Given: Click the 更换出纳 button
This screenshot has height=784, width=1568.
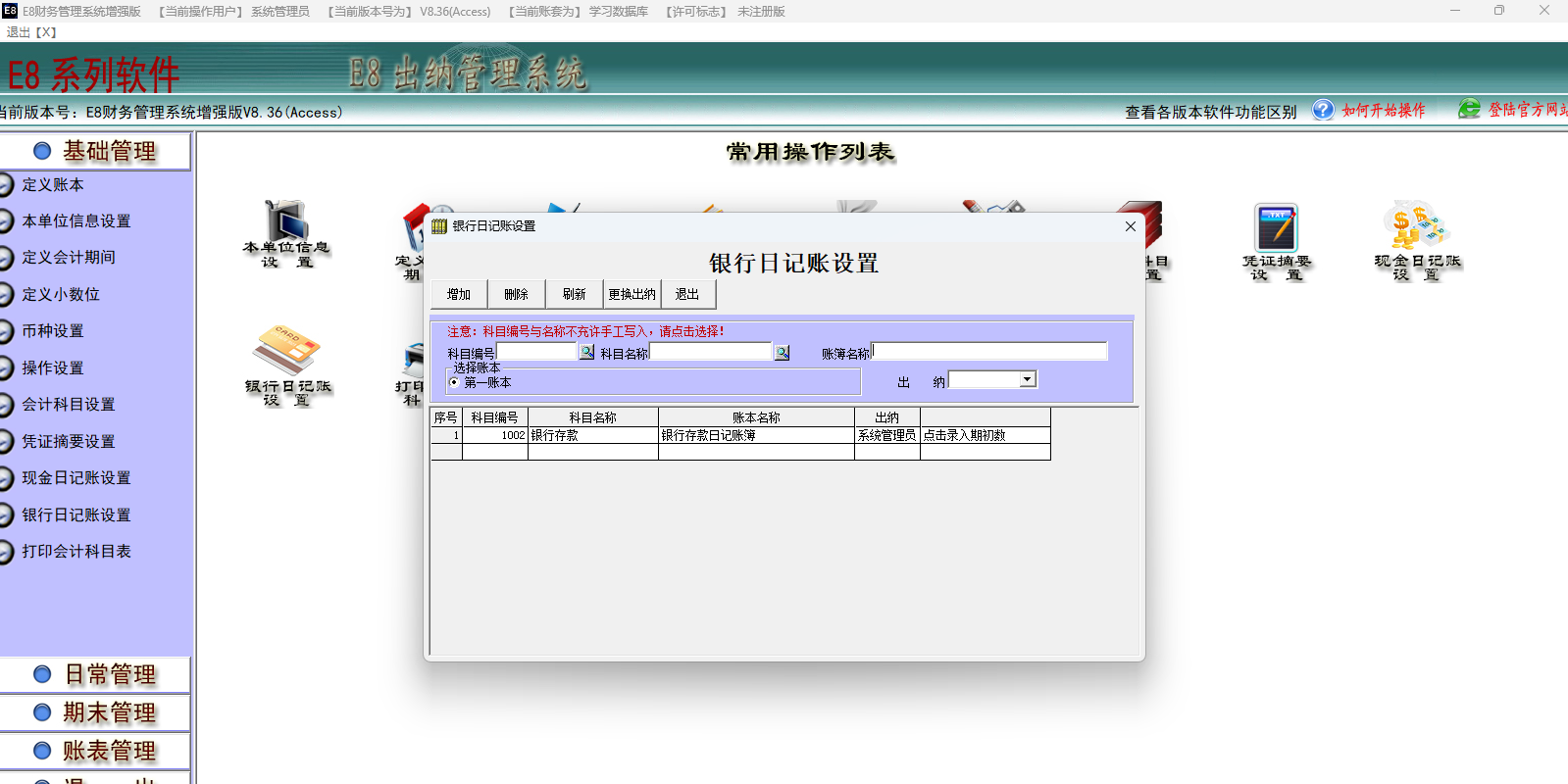Looking at the screenshot, I should click(632, 294).
